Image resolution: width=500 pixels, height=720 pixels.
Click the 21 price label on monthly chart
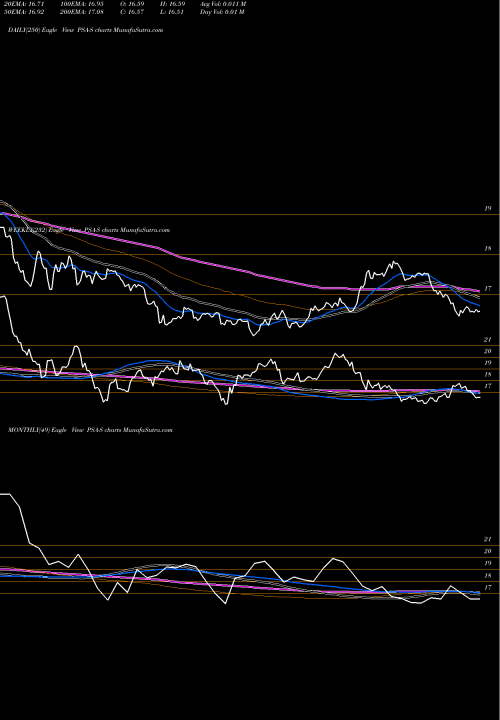pyautogui.click(x=488, y=540)
